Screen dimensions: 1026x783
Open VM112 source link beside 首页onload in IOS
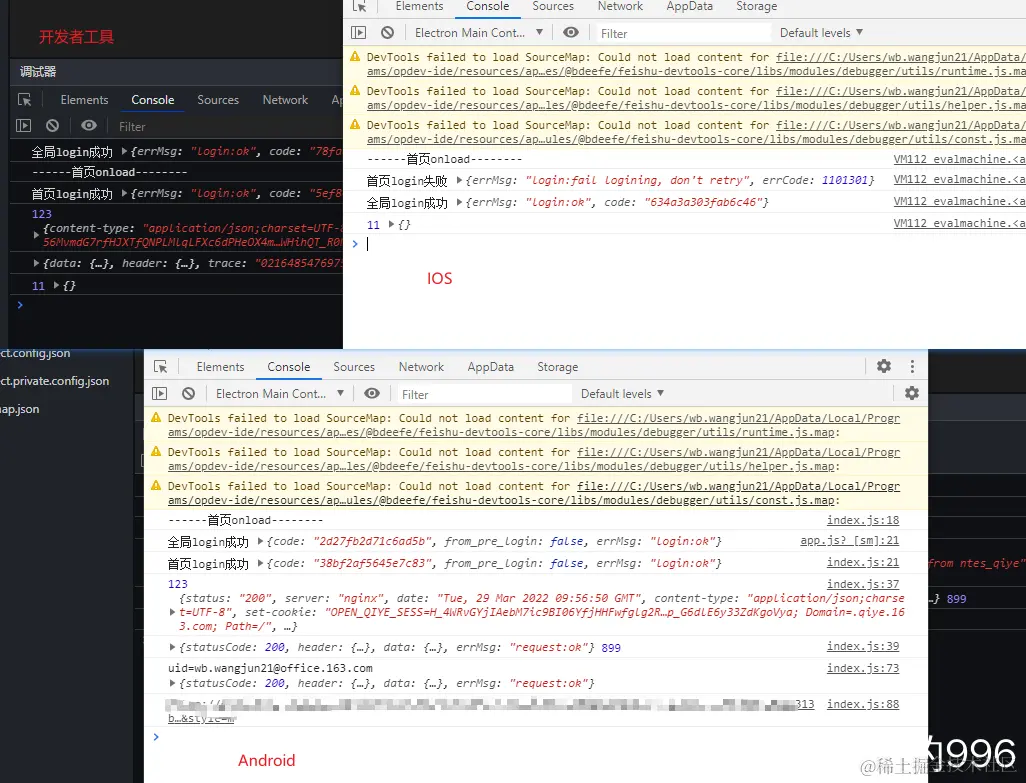tap(959, 159)
